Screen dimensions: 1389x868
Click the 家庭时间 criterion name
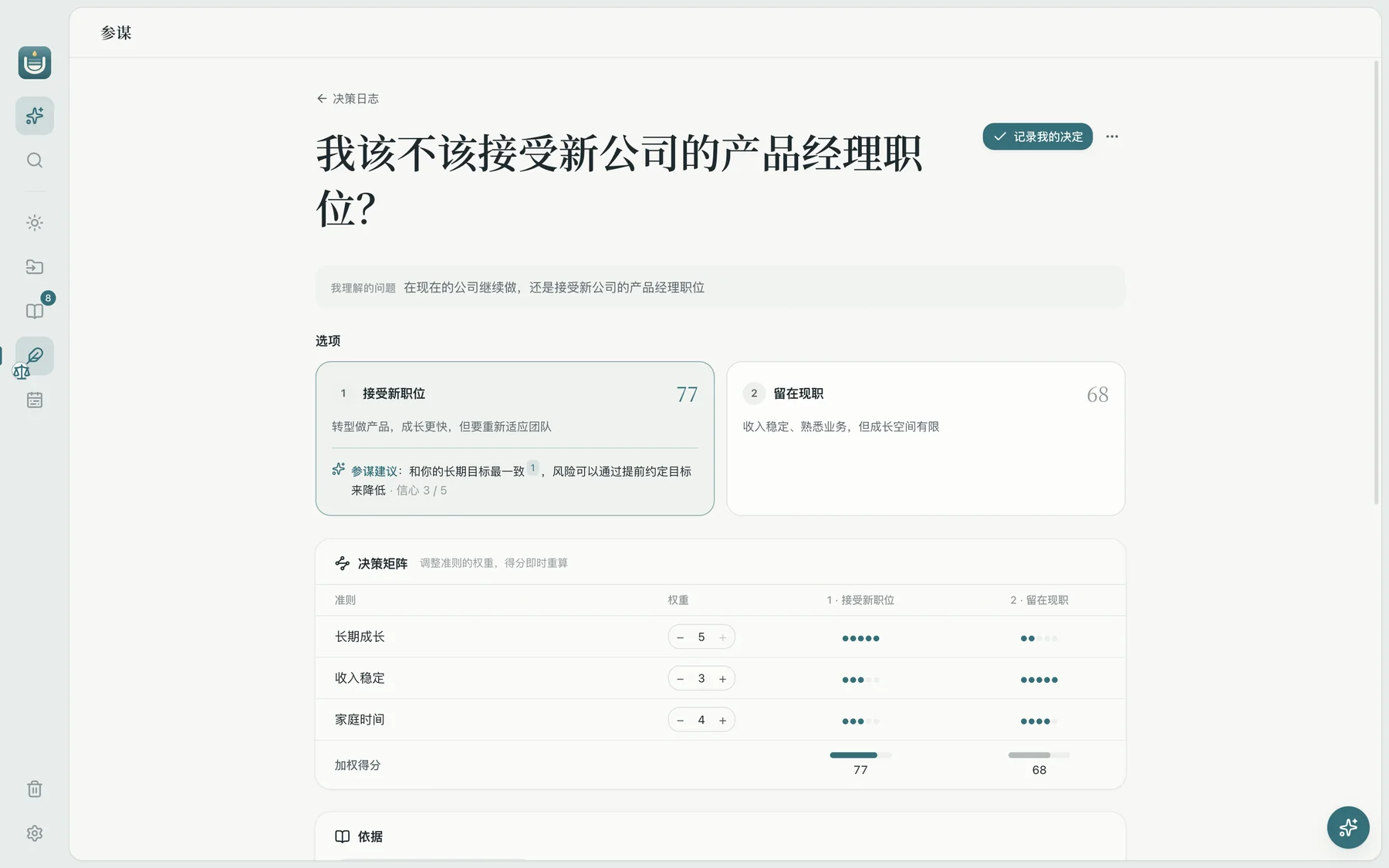(x=360, y=720)
